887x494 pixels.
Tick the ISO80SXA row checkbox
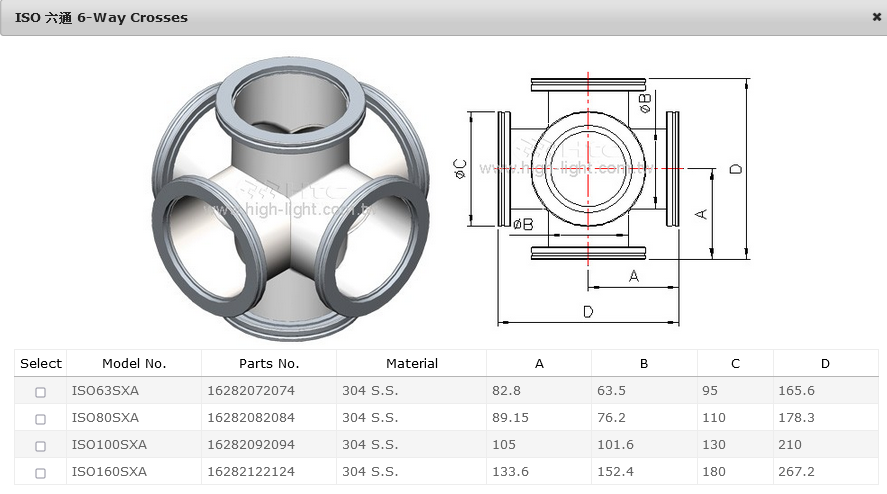[41, 419]
